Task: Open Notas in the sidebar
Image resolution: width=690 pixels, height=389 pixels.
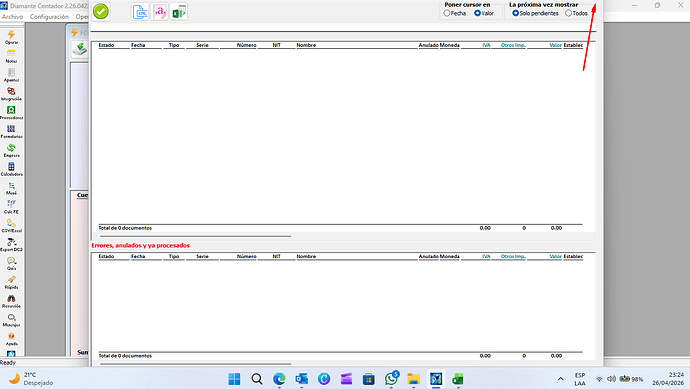Action: (11, 56)
